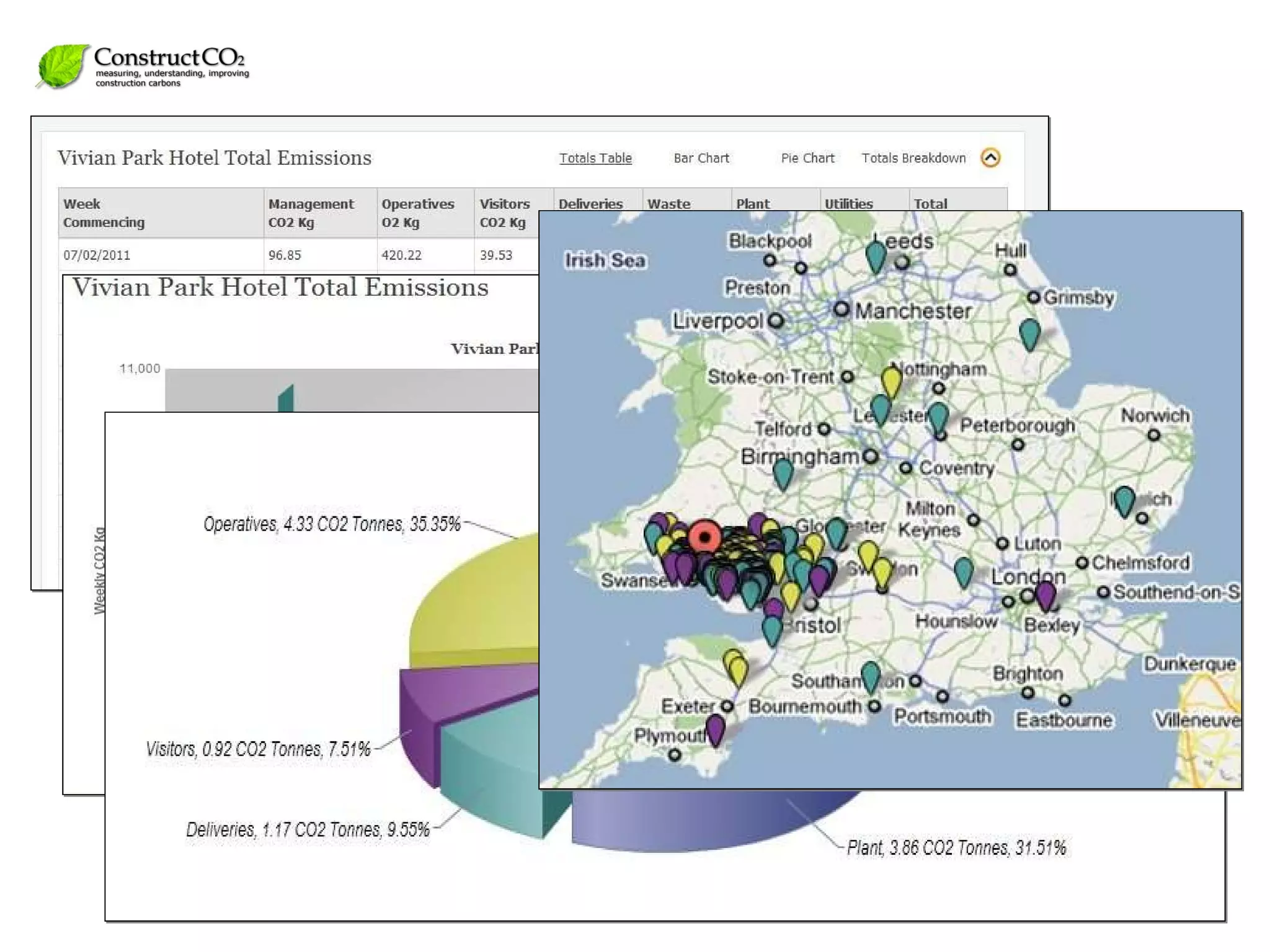Viewport: 1270px width, 952px height.
Task: Select teal map pin near Southampton
Action: click(x=871, y=675)
